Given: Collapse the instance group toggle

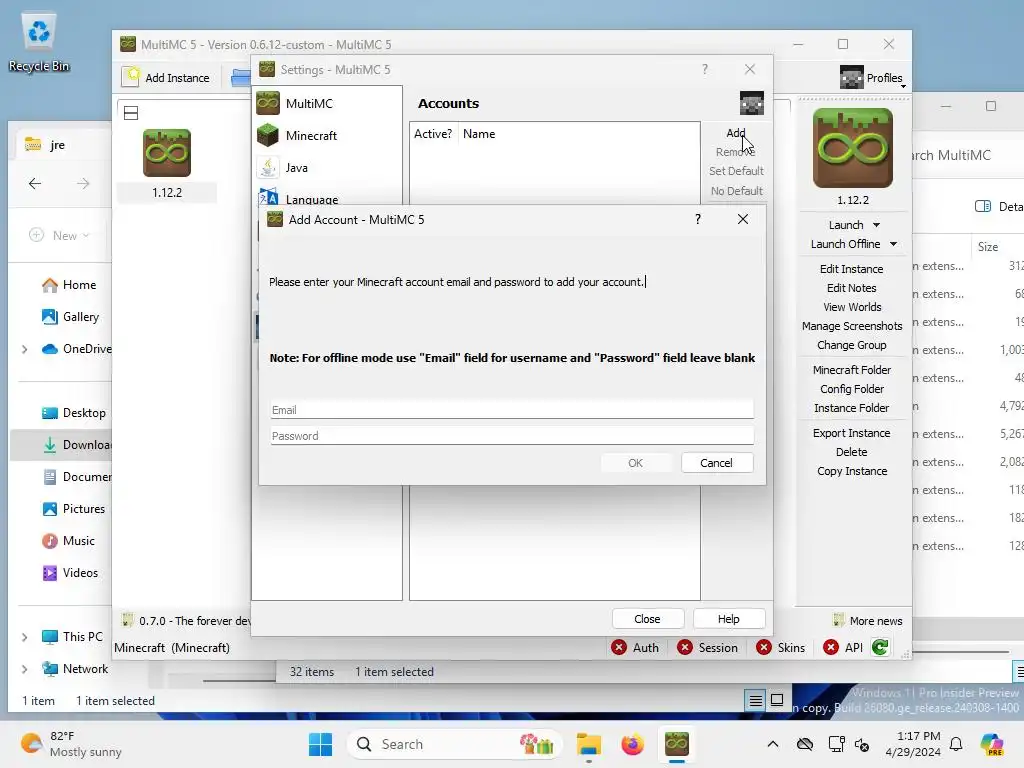Looking at the screenshot, I should (131, 113).
